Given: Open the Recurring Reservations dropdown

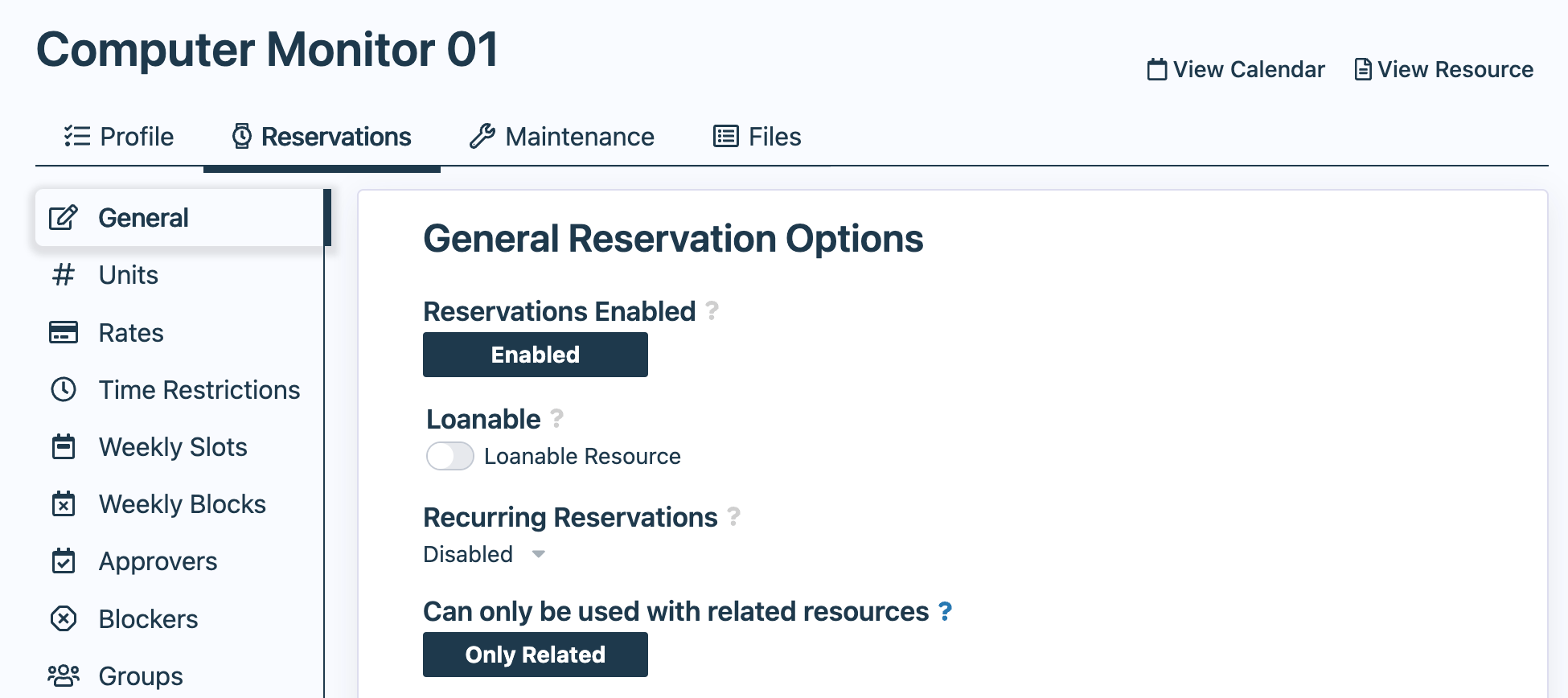Looking at the screenshot, I should point(484,554).
